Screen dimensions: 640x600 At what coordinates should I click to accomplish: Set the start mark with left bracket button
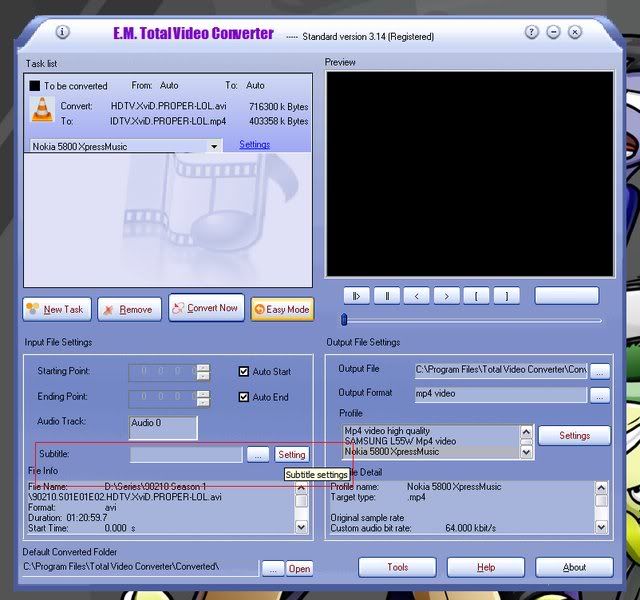[476, 295]
